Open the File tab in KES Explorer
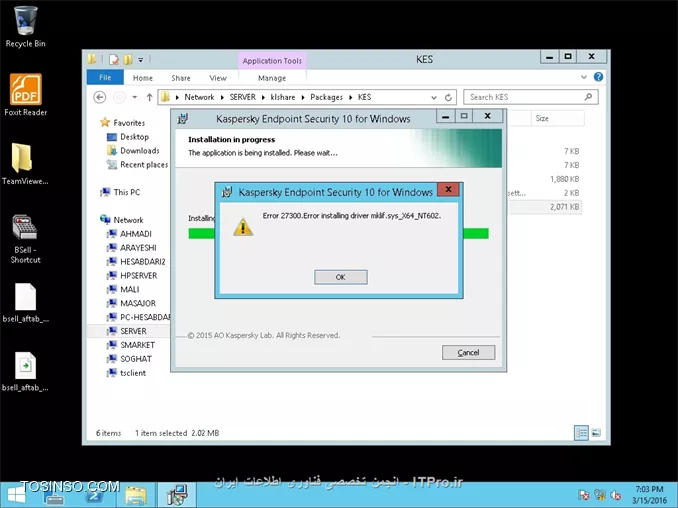 click(105, 77)
